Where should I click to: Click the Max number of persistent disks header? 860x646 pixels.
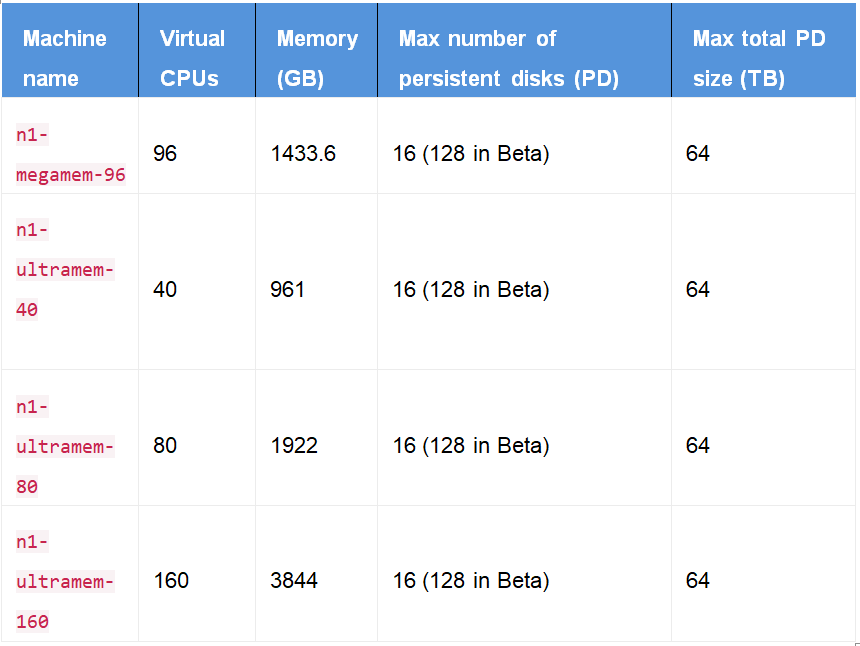click(508, 58)
